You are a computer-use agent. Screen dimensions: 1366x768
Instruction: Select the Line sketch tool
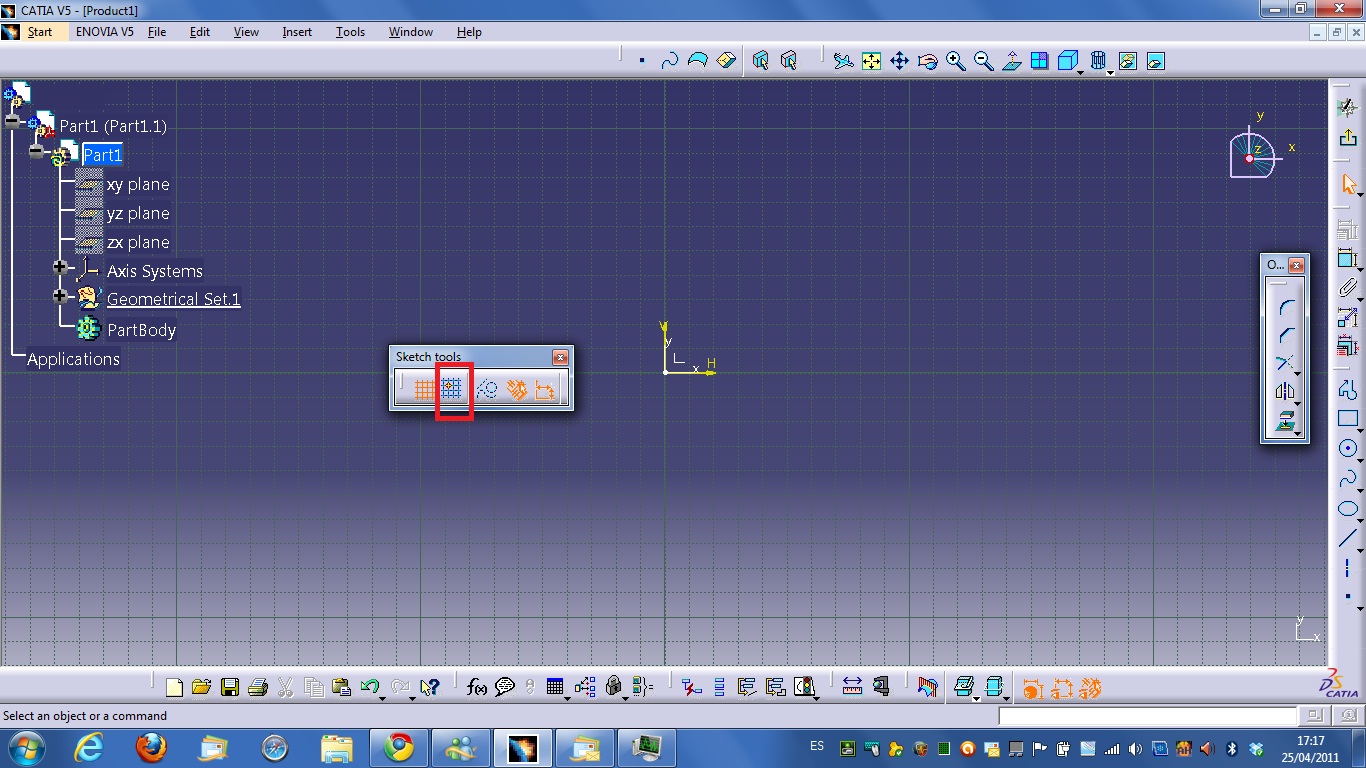pyautogui.click(x=1348, y=538)
